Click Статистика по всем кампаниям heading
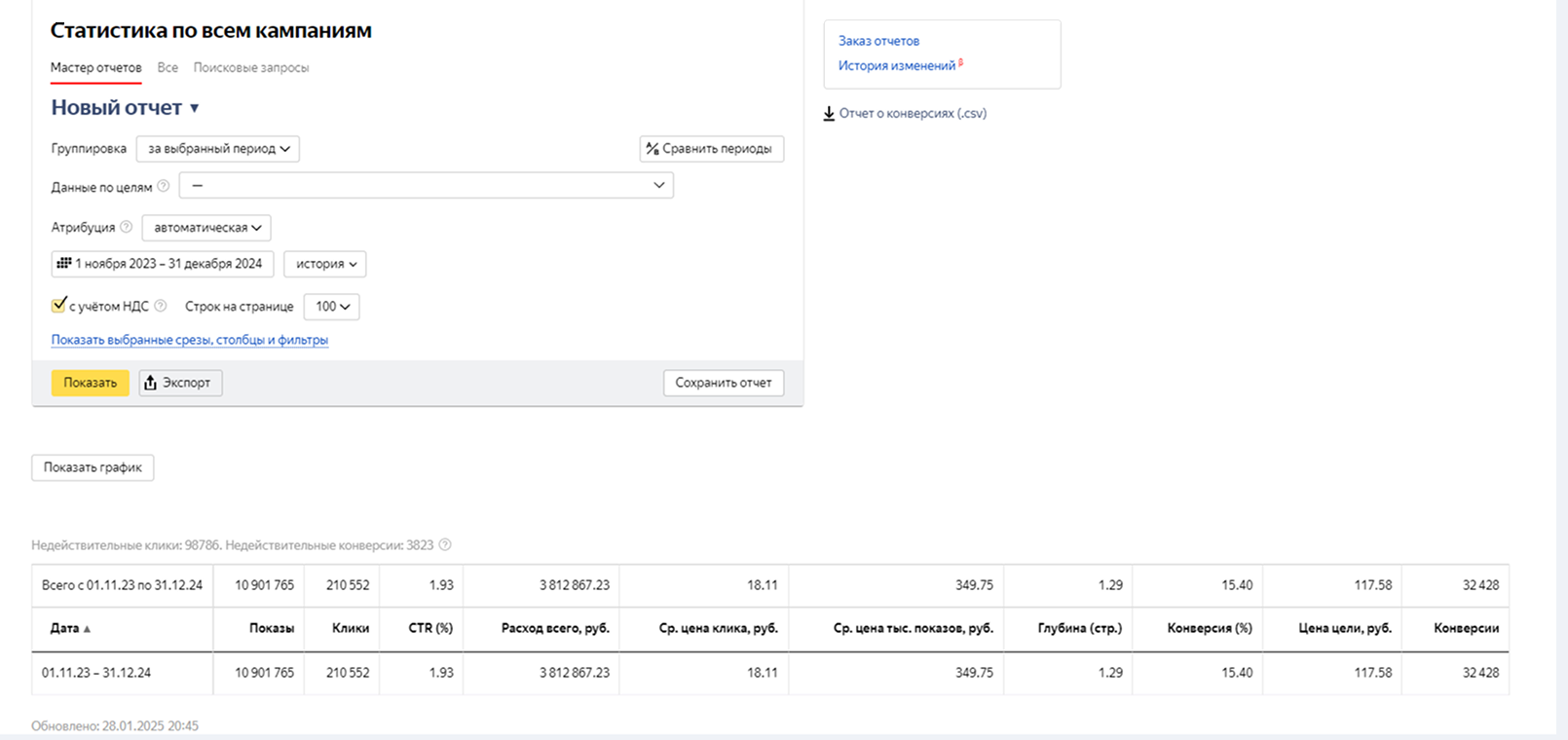The height and width of the screenshot is (740, 1568). tap(211, 30)
